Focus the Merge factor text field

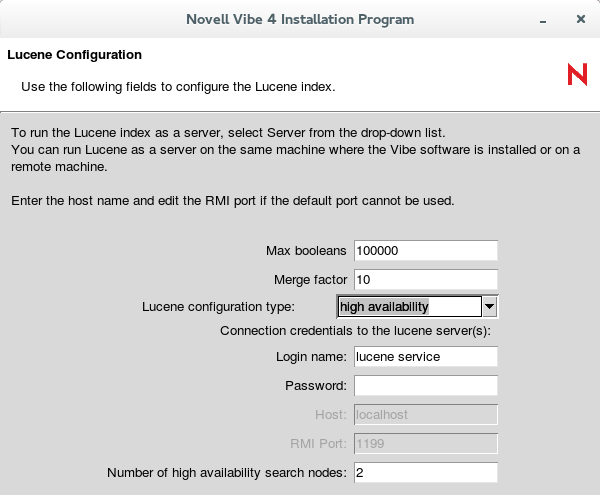425,279
